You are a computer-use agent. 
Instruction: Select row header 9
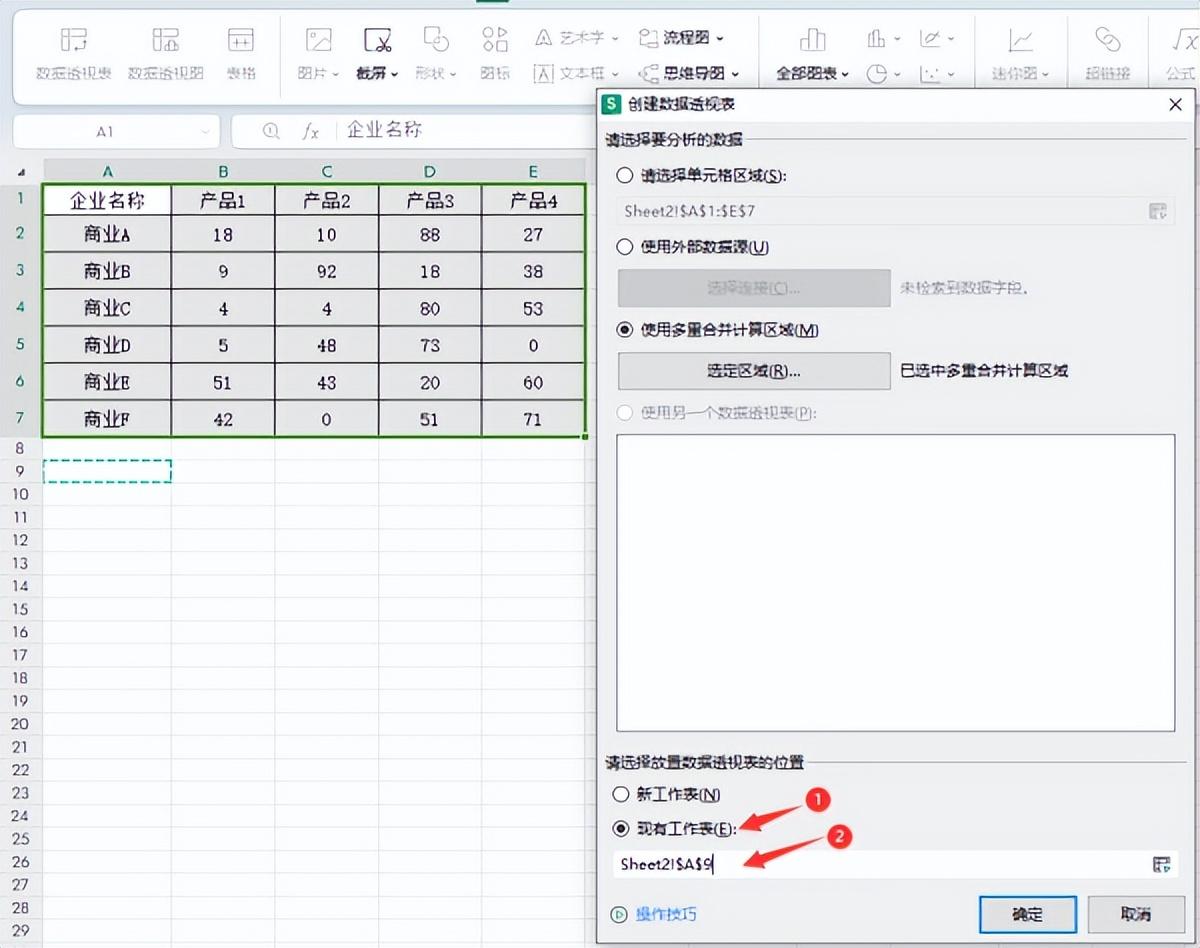pos(21,471)
